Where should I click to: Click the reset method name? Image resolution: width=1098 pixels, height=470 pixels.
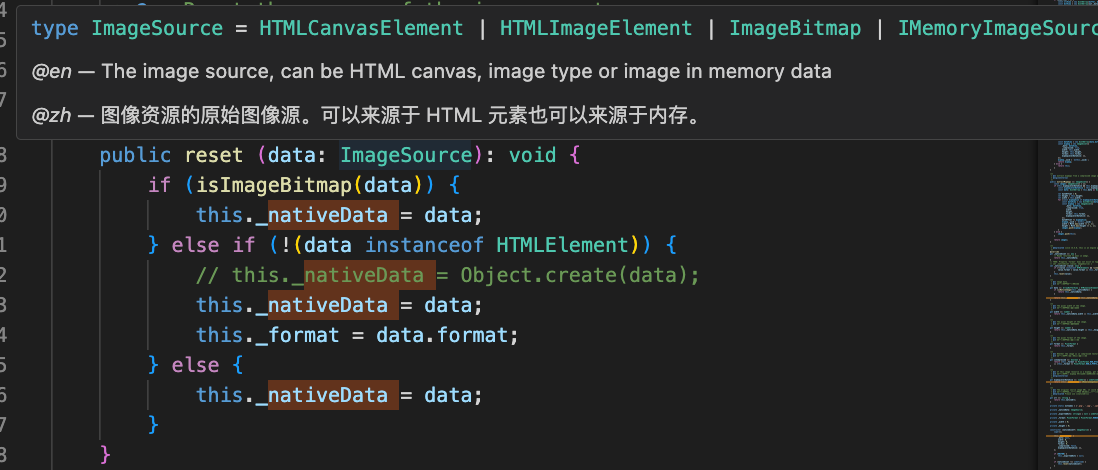point(213,155)
